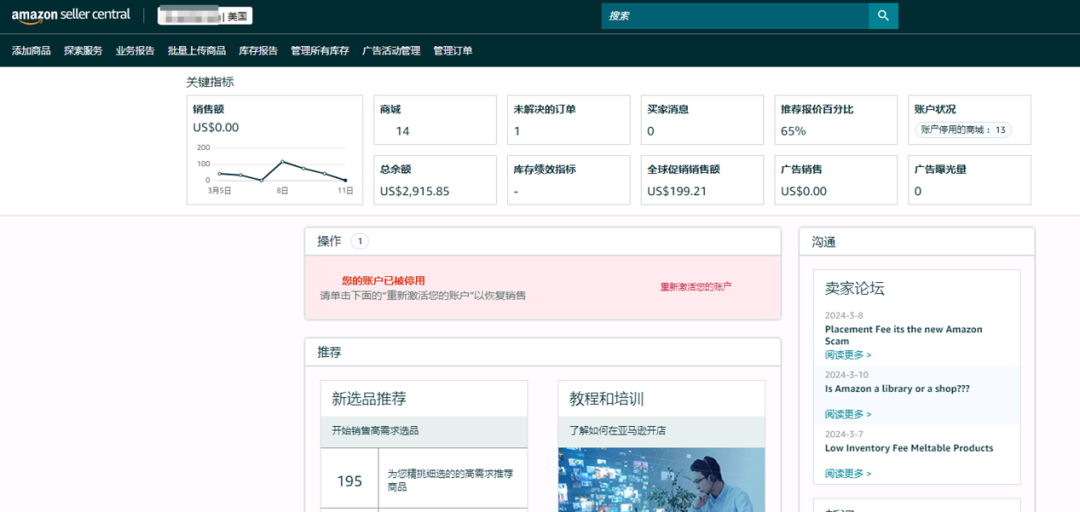Open Low Inventory Fee Meltable Products post
The image size is (1080, 512).
point(909,448)
